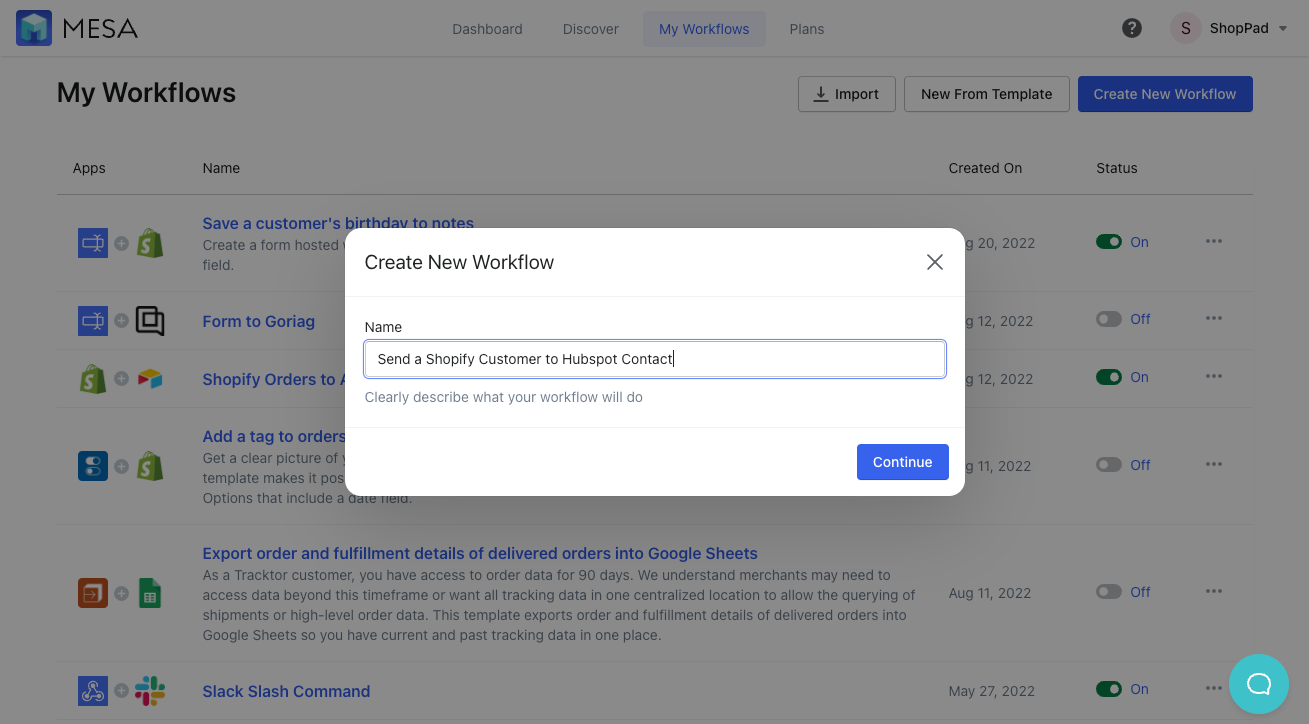Click the Status column header
The image size is (1309, 724).
1117,168
